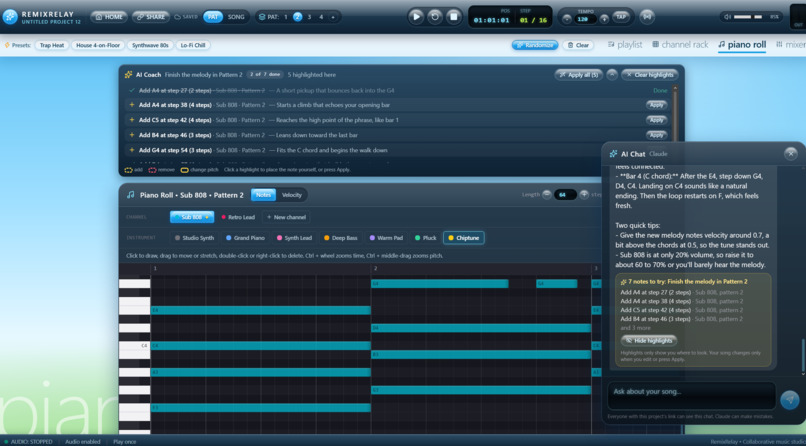Open the piano roll tab
This screenshot has height=446, width=806.
coord(742,45)
